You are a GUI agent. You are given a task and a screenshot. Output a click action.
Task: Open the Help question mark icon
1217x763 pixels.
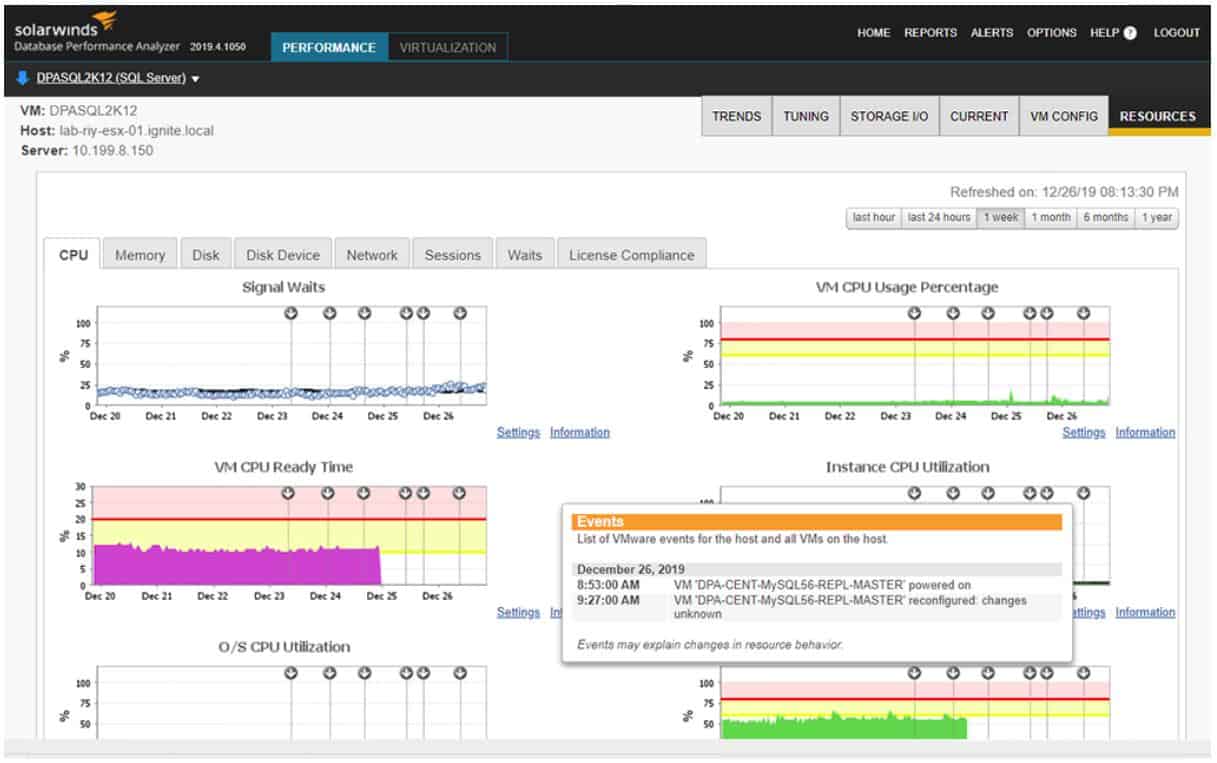click(1130, 33)
